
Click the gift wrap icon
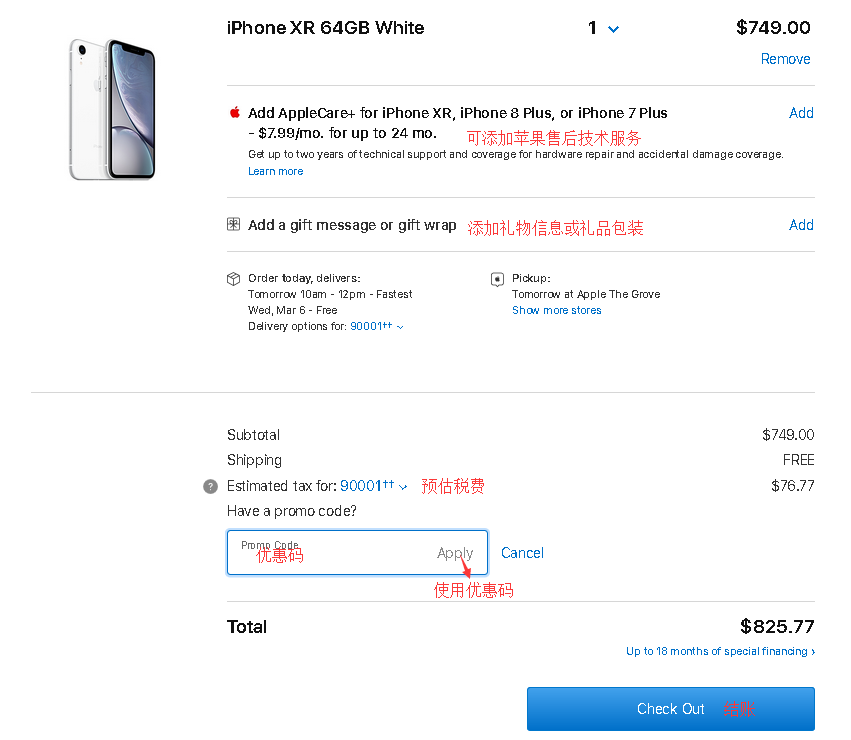coord(234,225)
